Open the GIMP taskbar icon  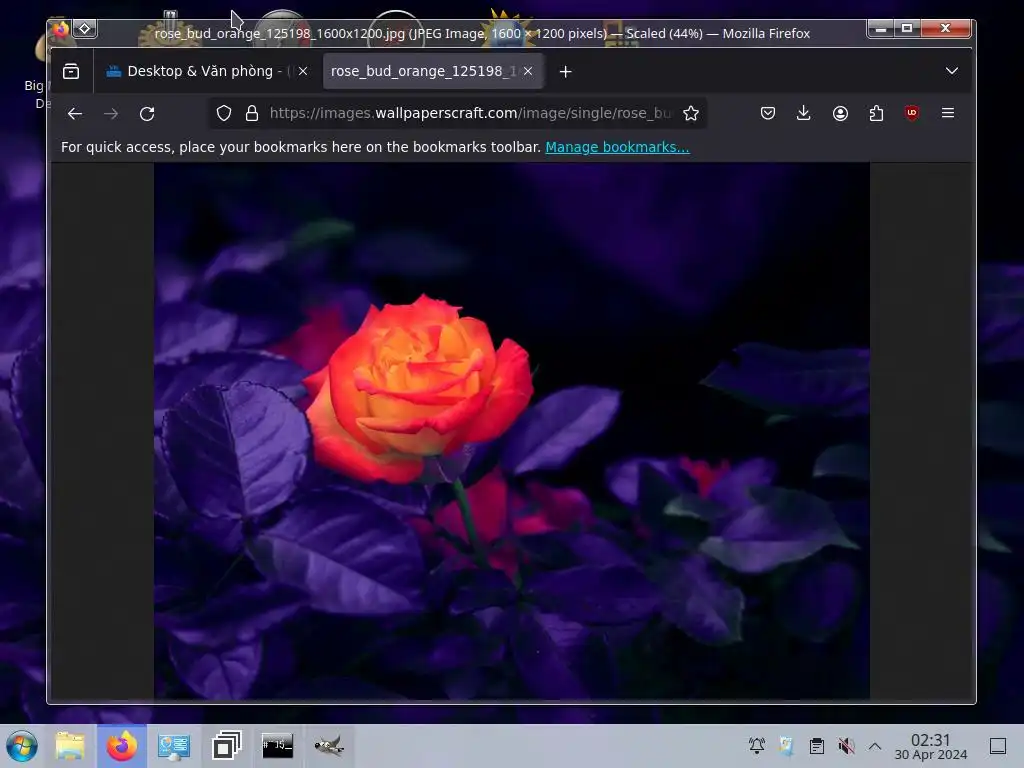[x=329, y=746]
